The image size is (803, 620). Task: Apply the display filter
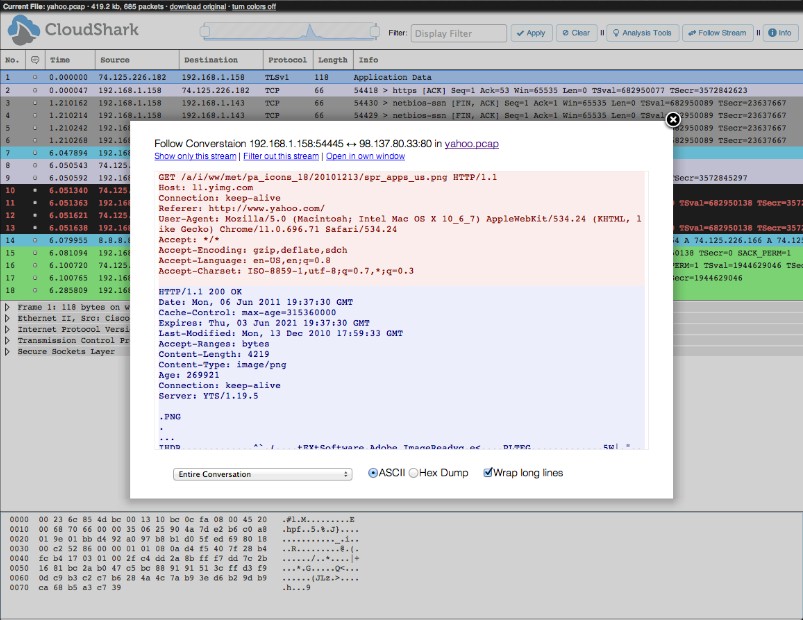pyautogui.click(x=531, y=33)
